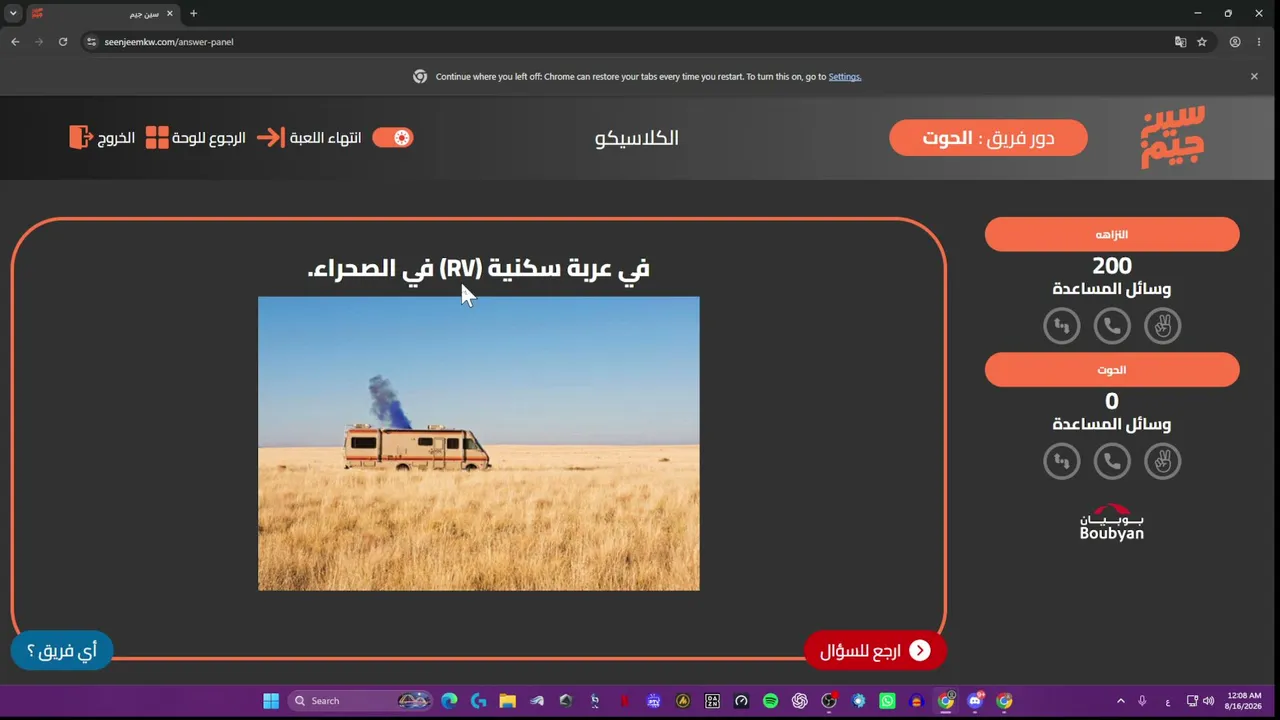
Task: Open the Chrome three-dot menu
Action: [1259, 42]
